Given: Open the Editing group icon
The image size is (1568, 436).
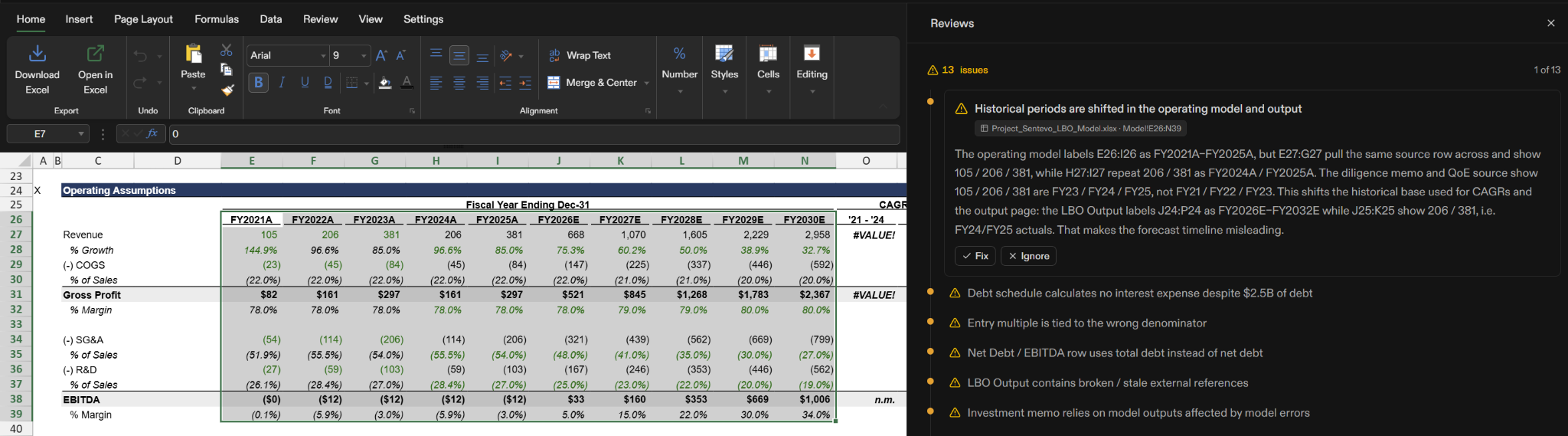Looking at the screenshot, I should [x=812, y=53].
